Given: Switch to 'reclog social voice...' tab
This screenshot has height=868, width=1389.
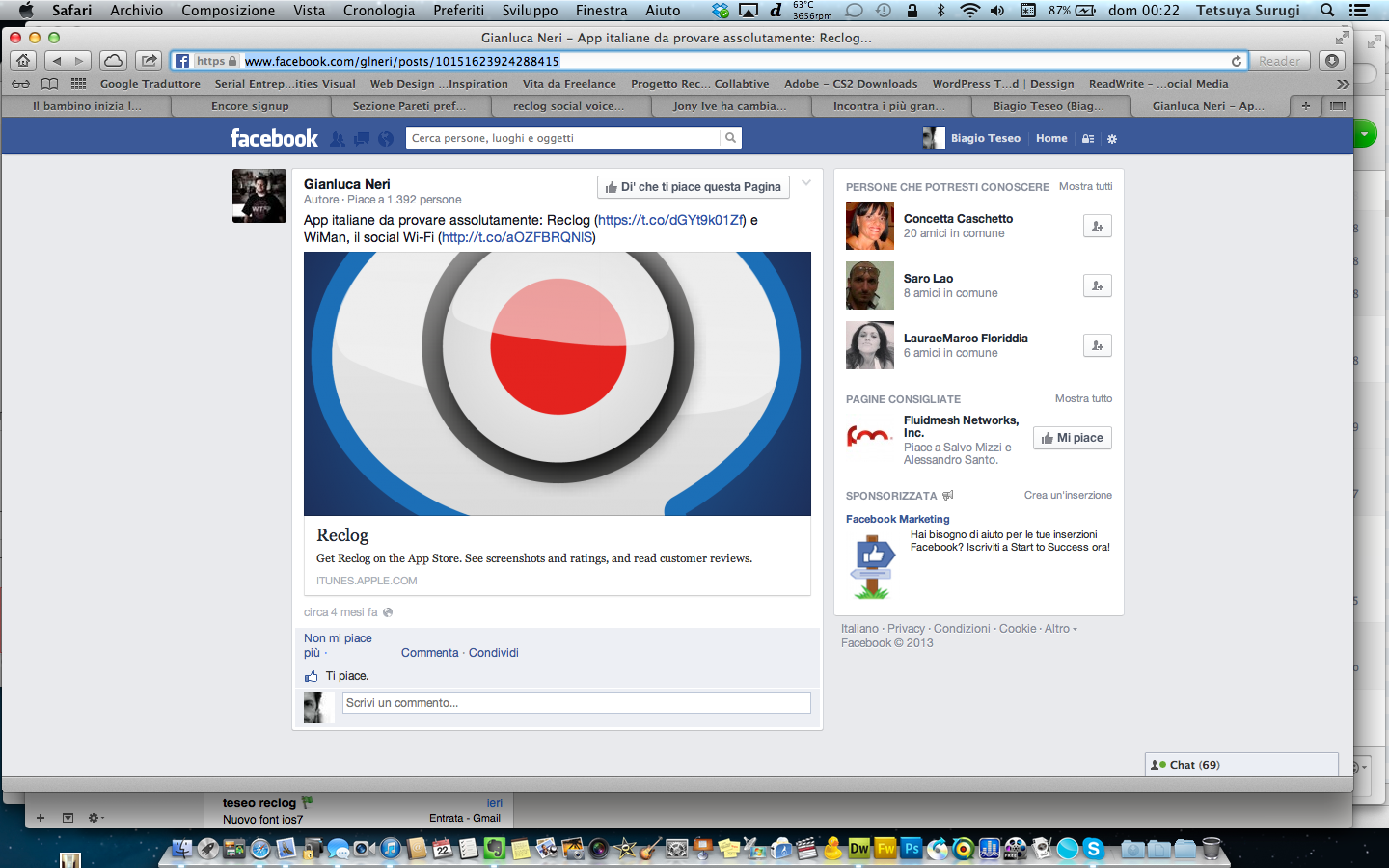Looking at the screenshot, I should (568, 106).
